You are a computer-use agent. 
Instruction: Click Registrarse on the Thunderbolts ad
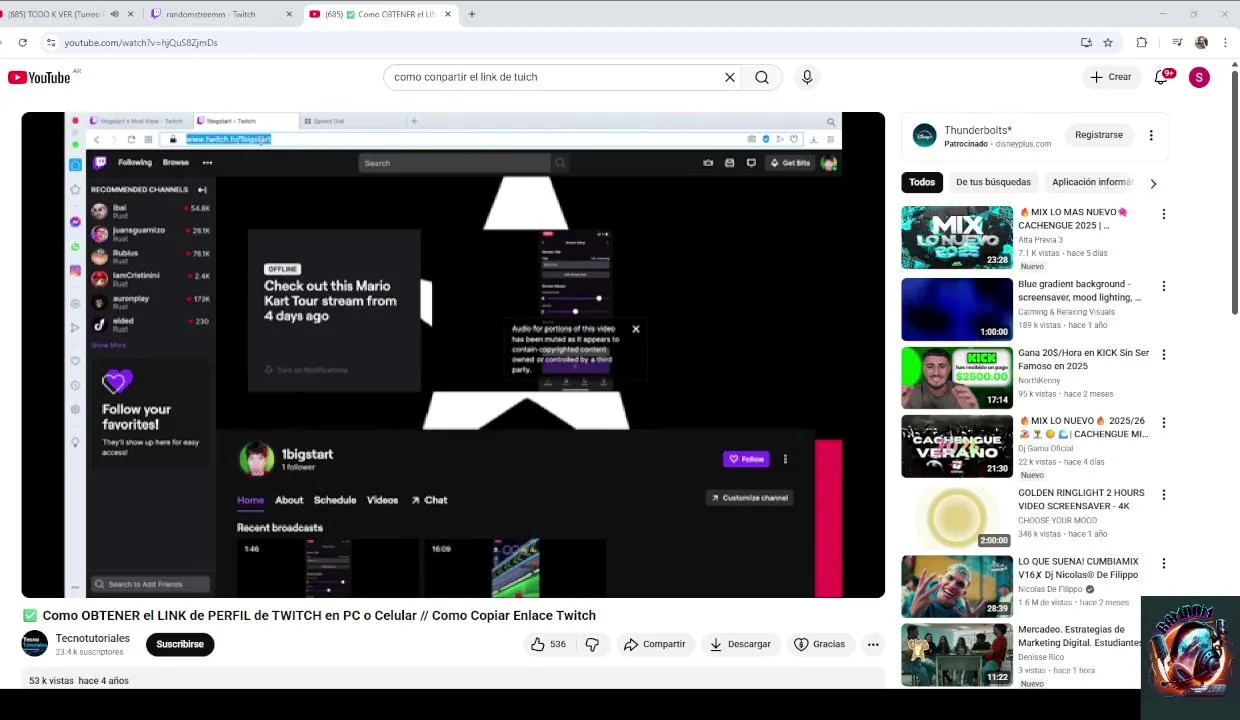pyautogui.click(x=1099, y=135)
